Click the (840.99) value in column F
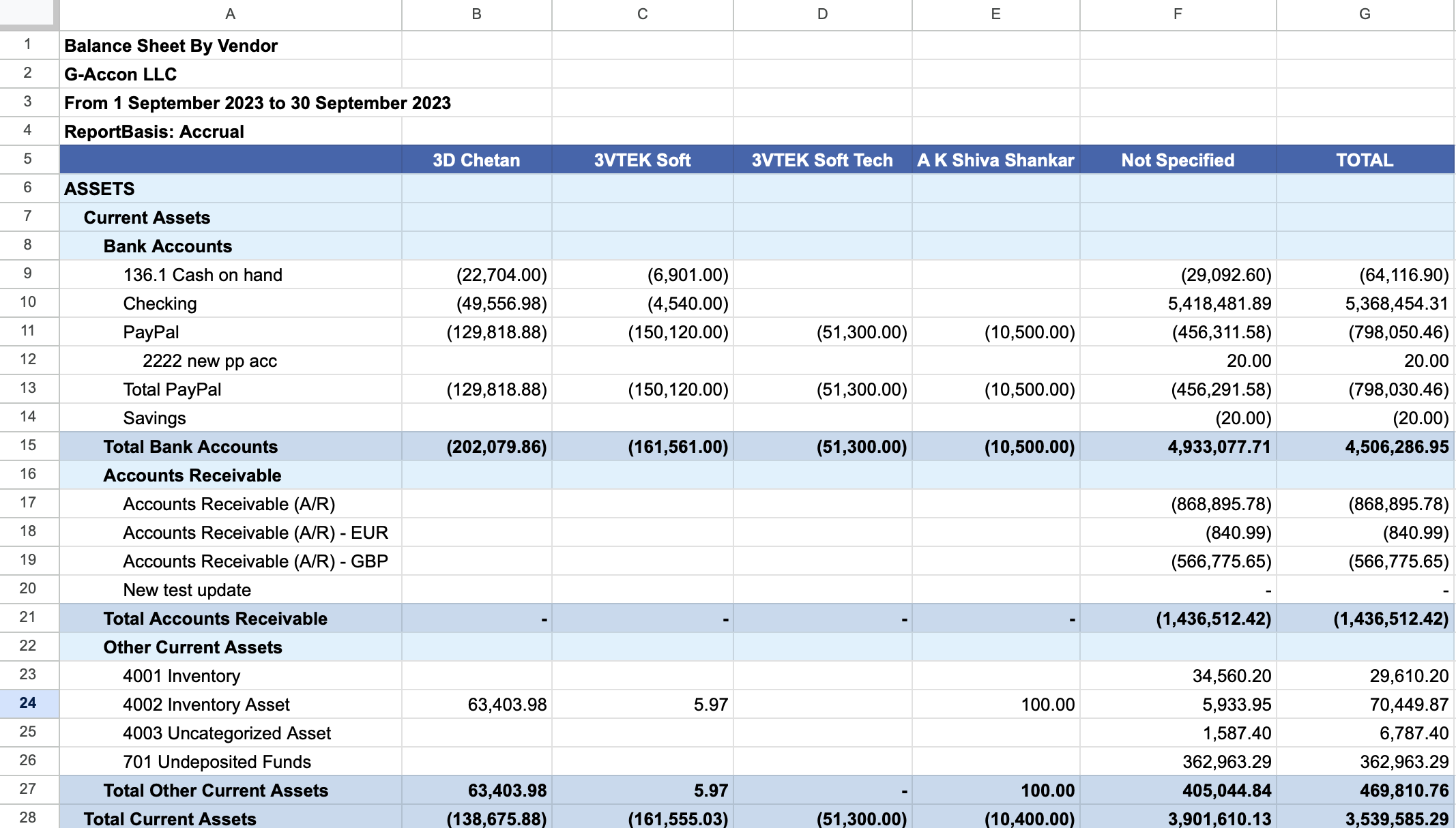This screenshot has width=1456, height=828. pyautogui.click(x=1238, y=533)
